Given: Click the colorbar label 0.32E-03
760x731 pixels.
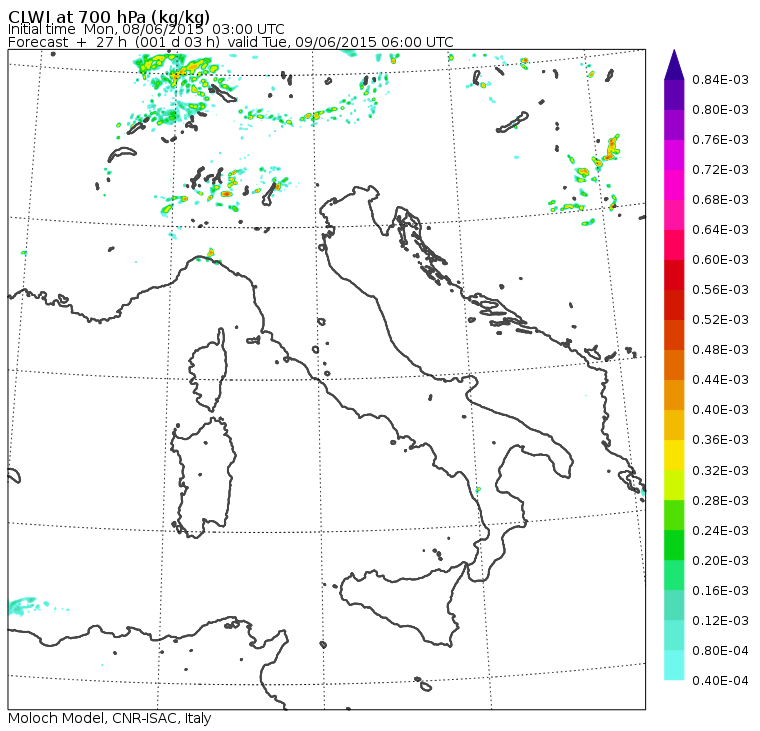Looking at the screenshot, I should [x=720, y=471].
